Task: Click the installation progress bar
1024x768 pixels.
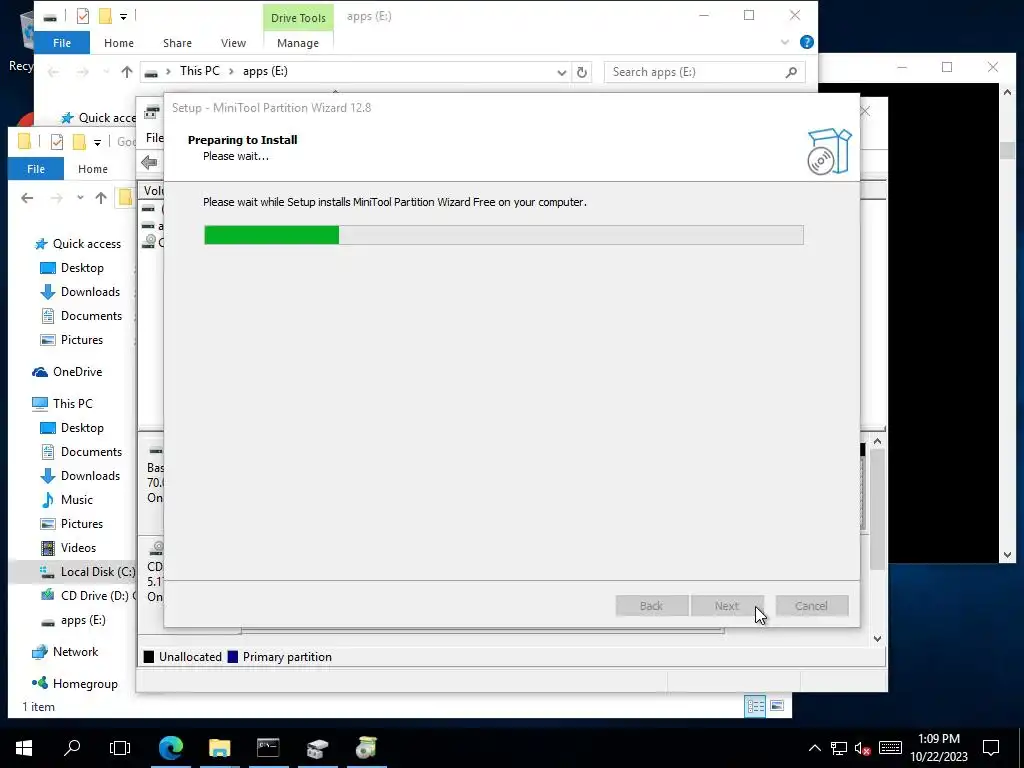Action: pyautogui.click(x=504, y=235)
